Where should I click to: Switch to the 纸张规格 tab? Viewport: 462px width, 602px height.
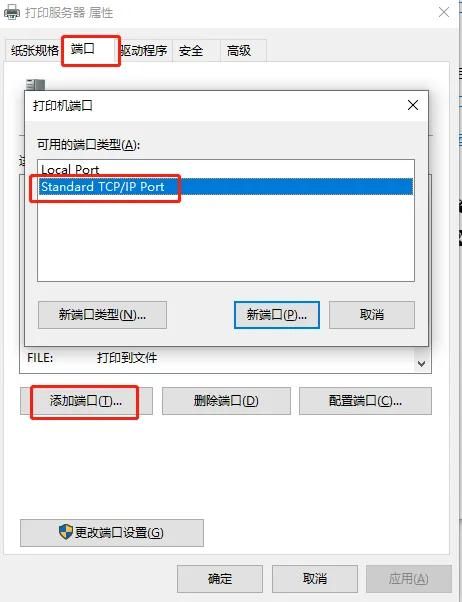pos(34,50)
